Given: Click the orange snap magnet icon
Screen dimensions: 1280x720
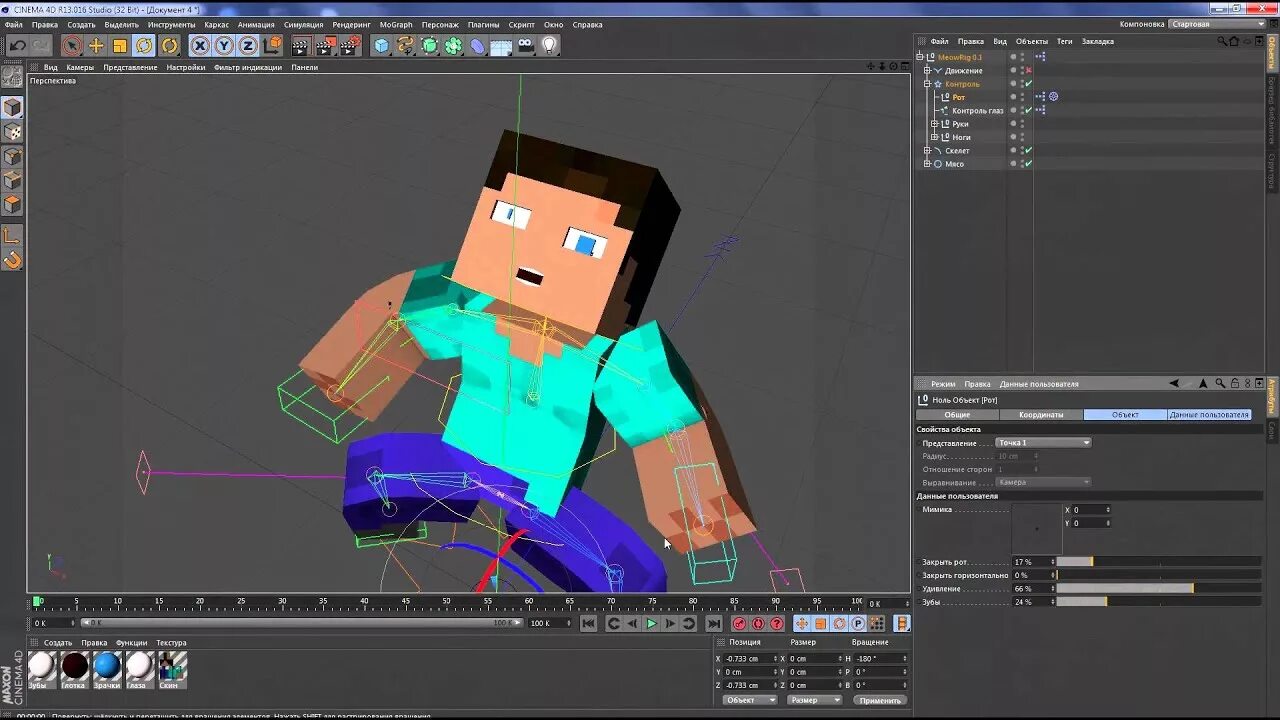Looking at the screenshot, I should click(x=12, y=260).
